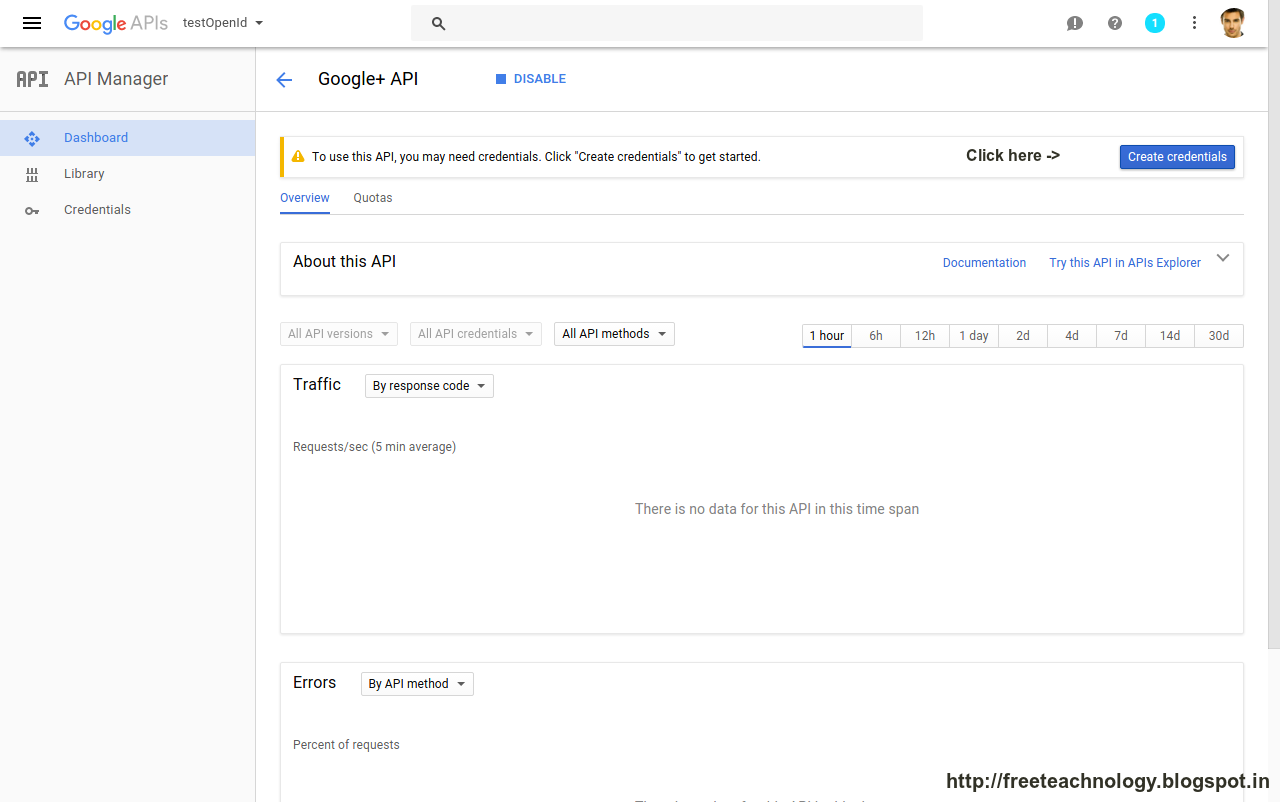
Task: Click the Google APIs logo
Action: pos(116,23)
